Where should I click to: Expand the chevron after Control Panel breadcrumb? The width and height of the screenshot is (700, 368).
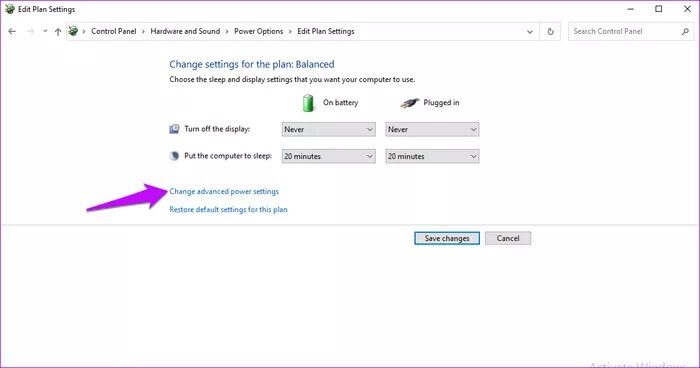[x=143, y=32]
